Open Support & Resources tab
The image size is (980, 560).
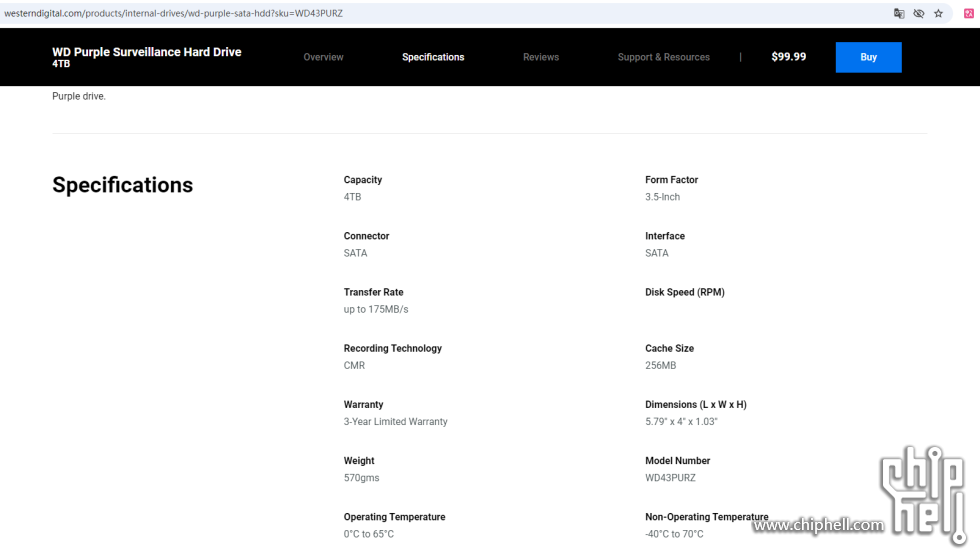[x=664, y=57]
